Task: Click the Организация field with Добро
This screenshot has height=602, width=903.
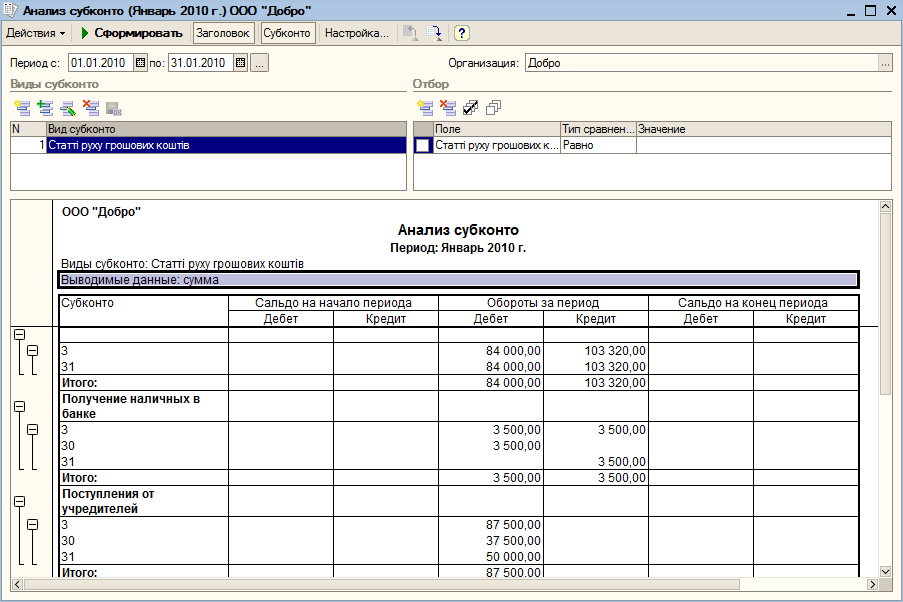Action: pyautogui.click(x=702, y=63)
